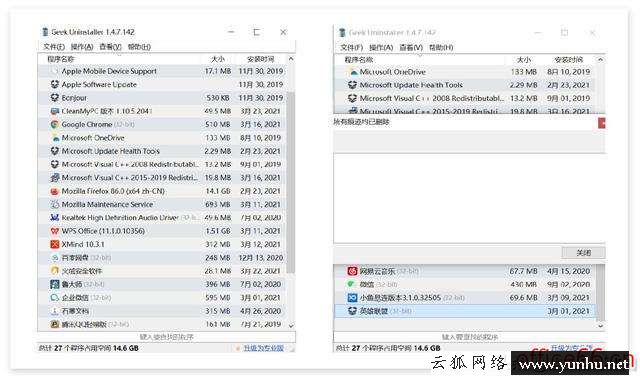Sort by 安装时间 column in right window
The image size is (640, 382).
click(569, 60)
